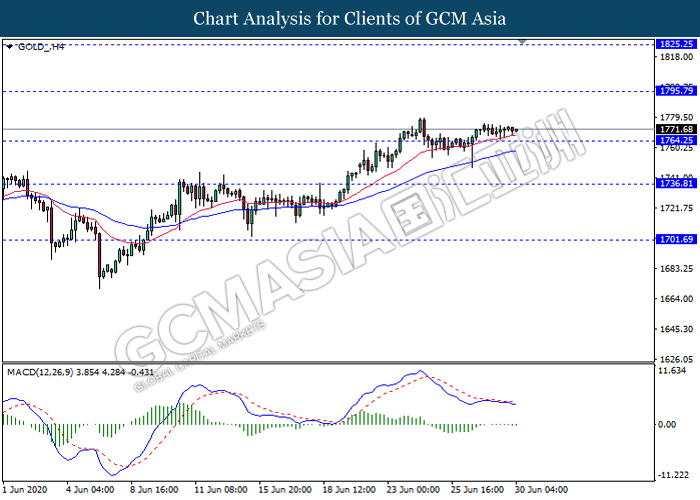
Task: Click the chart shift triangle marker at top
Action: (522, 42)
